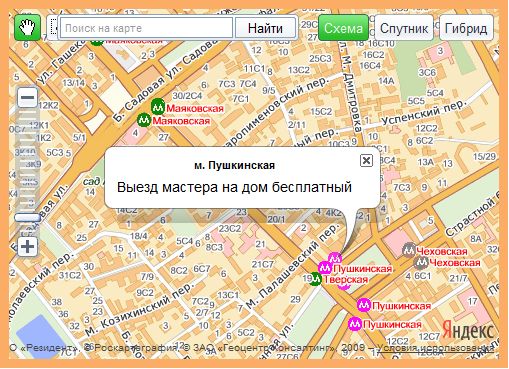Click house number 20/1
The width and height of the screenshot is (509, 369).
tap(276, 219)
